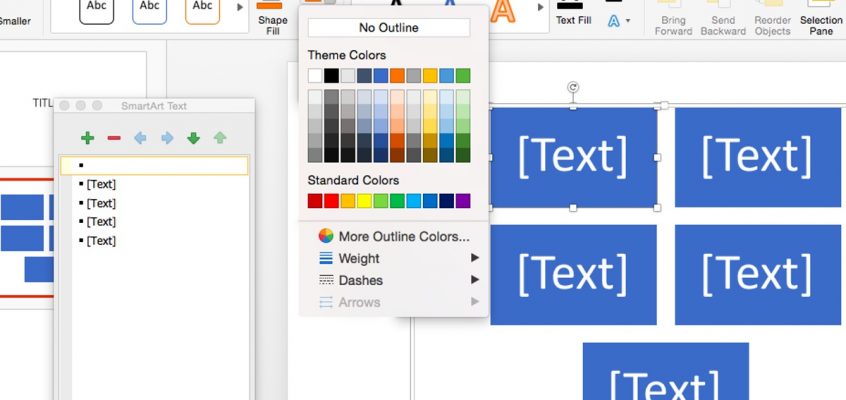
Task: Open the Weight submenu
Action: point(394,258)
